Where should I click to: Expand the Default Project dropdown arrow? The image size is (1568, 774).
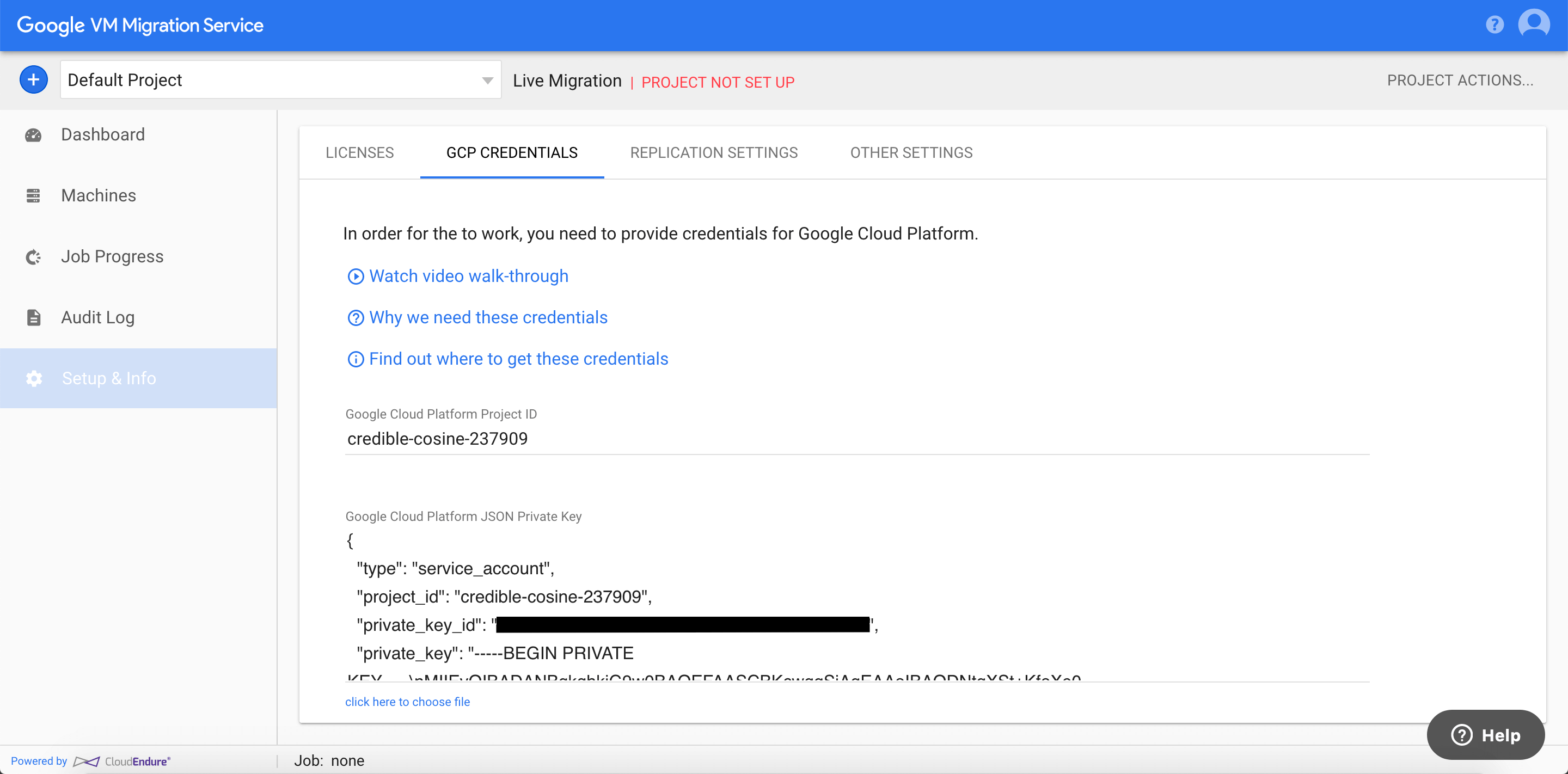(x=487, y=81)
